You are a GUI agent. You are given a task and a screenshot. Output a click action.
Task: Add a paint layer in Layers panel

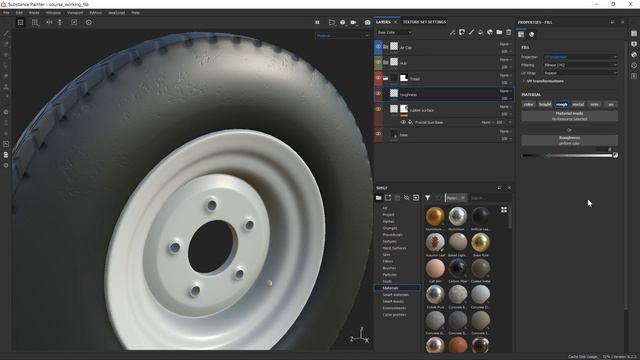(x=471, y=32)
